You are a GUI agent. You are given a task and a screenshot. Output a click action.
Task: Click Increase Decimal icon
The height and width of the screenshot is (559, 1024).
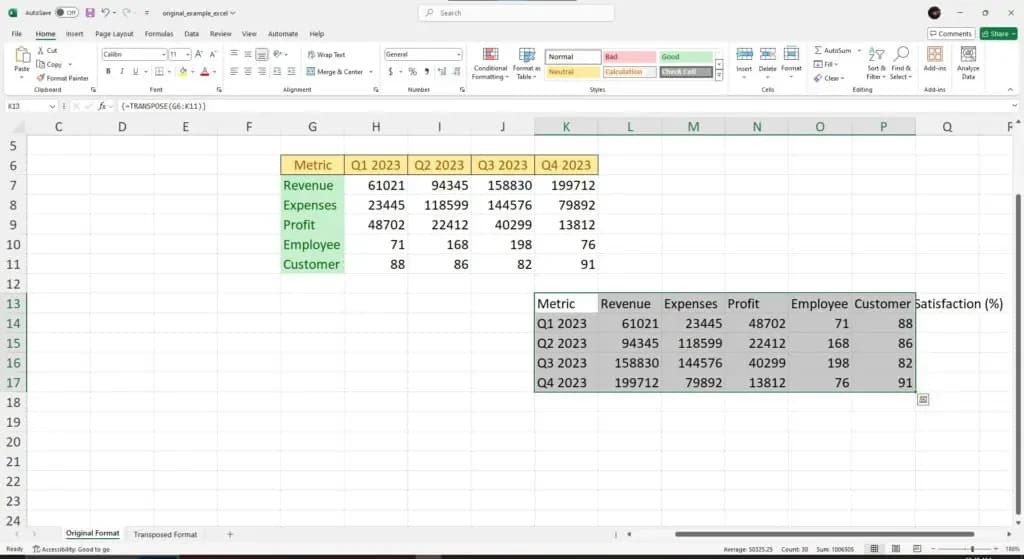point(442,71)
